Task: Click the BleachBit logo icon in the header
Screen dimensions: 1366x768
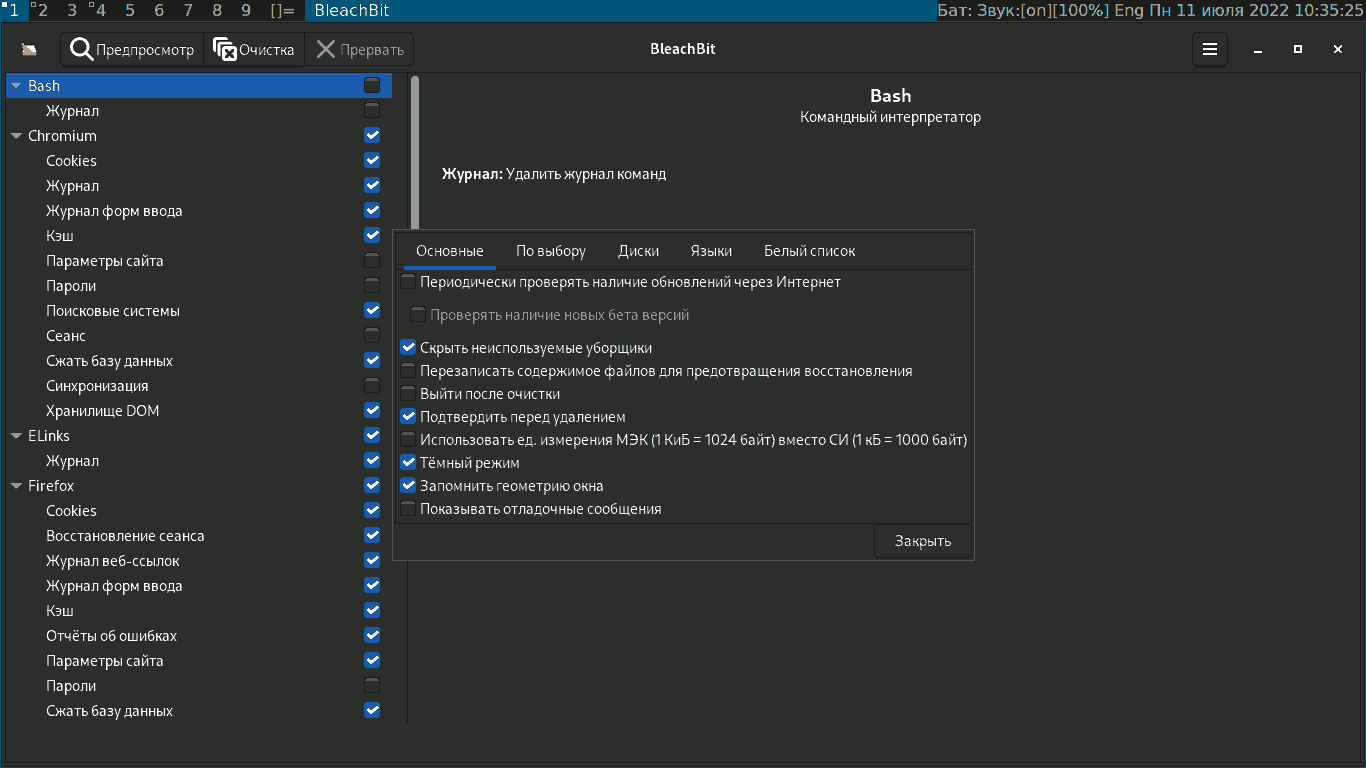Action: point(29,50)
